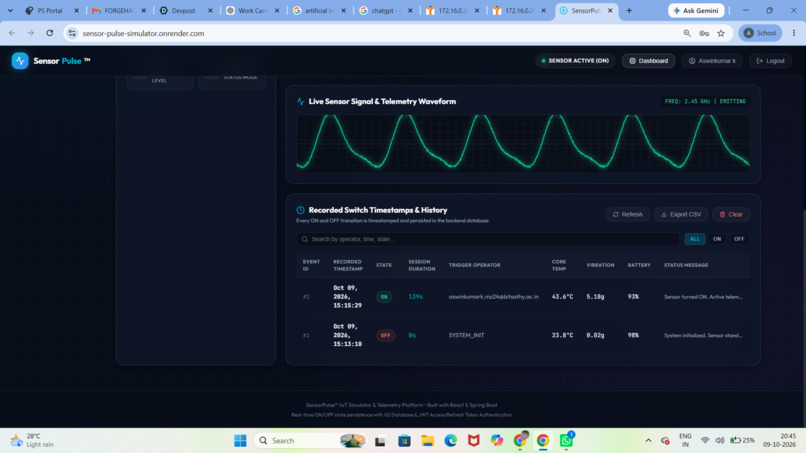Open a new browser tab
The height and width of the screenshot is (453, 806).
629,10
